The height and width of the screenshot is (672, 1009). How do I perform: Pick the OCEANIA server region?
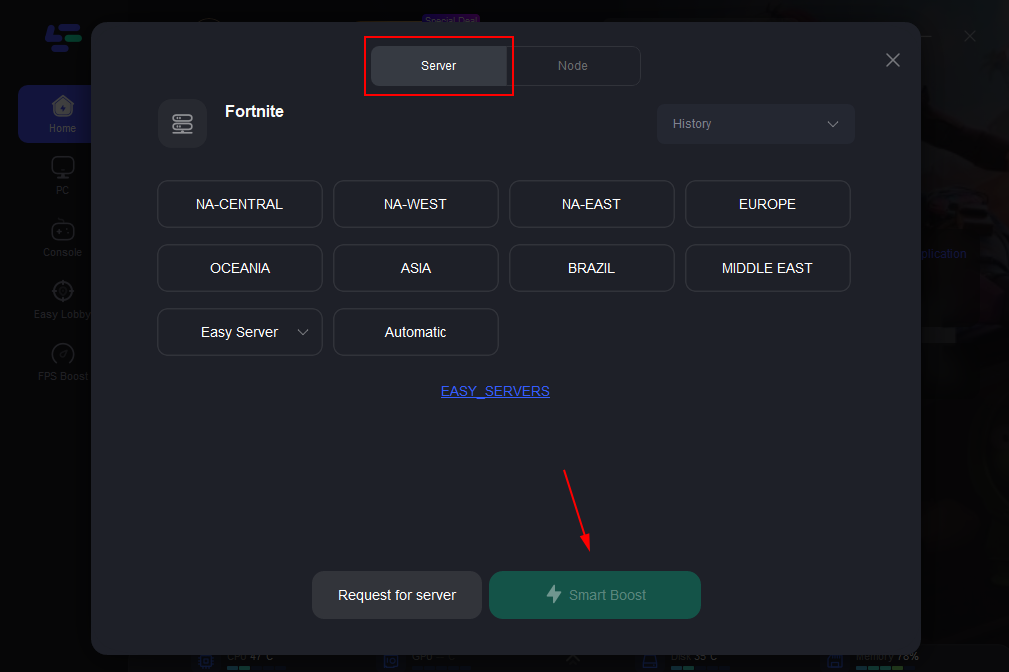pyautogui.click(x=240, y=268)
